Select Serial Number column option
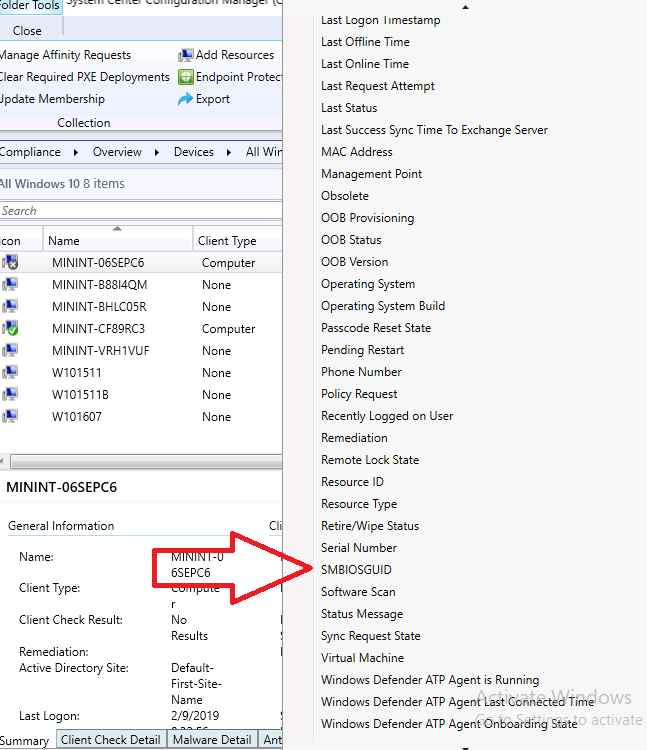 coord(359,548)
